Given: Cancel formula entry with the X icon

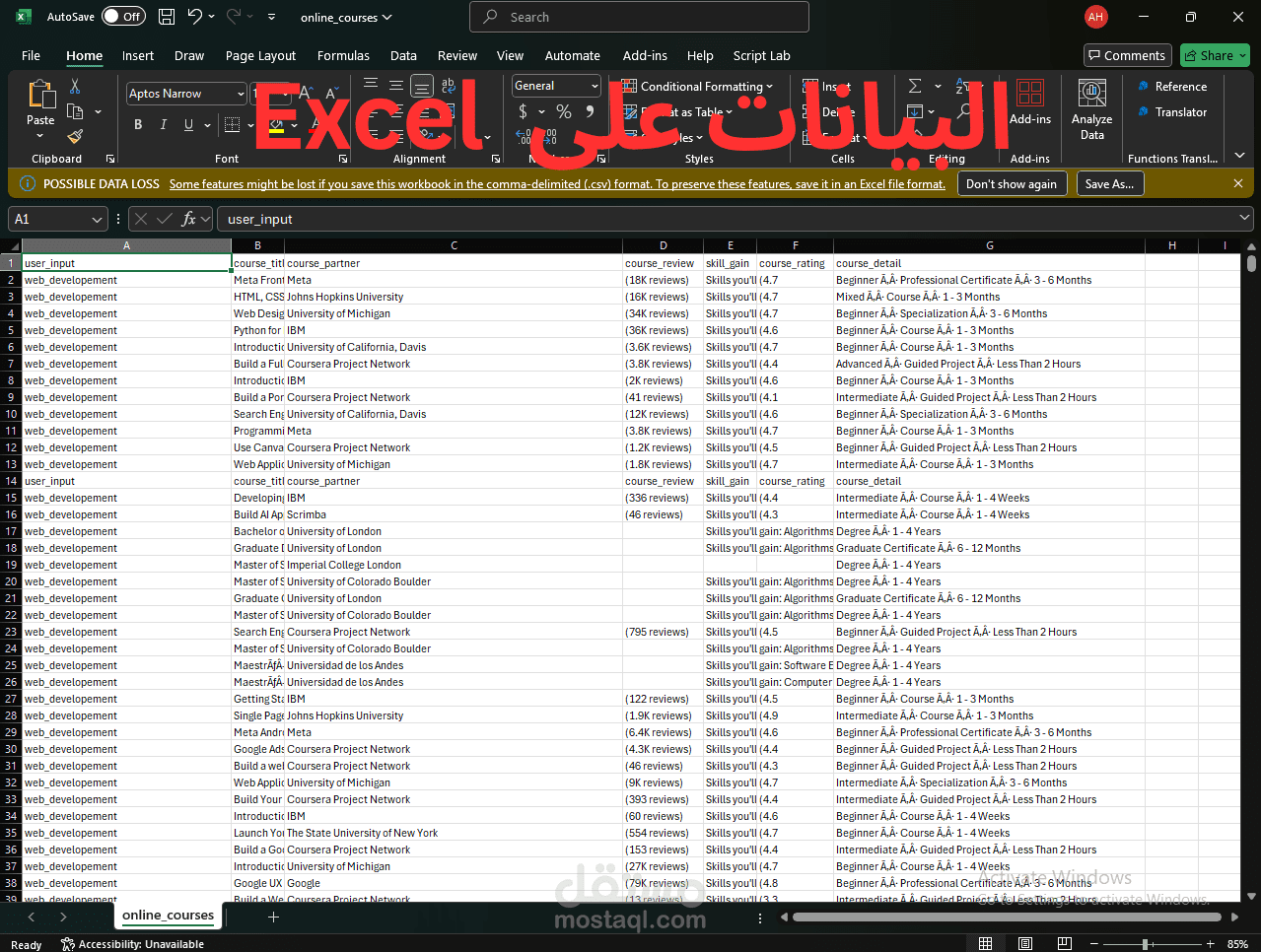Looking at the screenshot, I should (140, 219).
